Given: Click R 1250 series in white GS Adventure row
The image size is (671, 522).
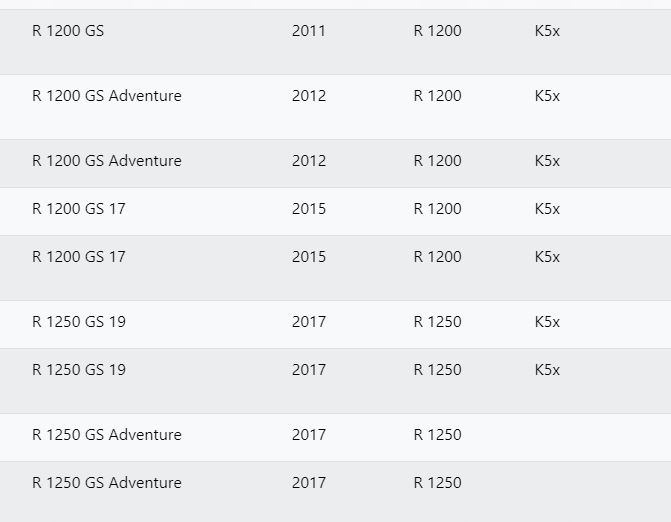Looking at the screenshot, I should pos(437,435).
